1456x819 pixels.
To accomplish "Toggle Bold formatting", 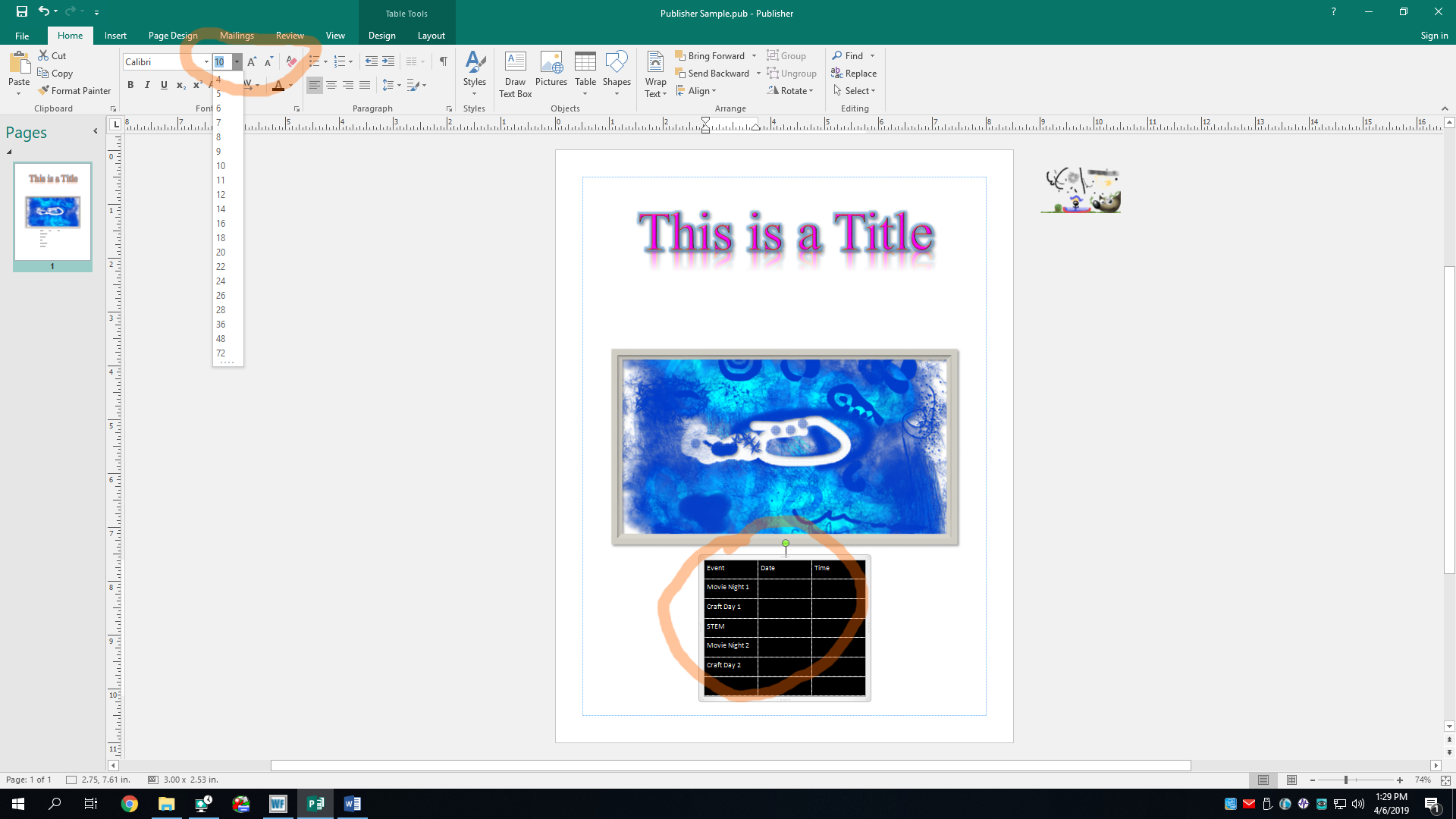I will [x=130, y=85].
